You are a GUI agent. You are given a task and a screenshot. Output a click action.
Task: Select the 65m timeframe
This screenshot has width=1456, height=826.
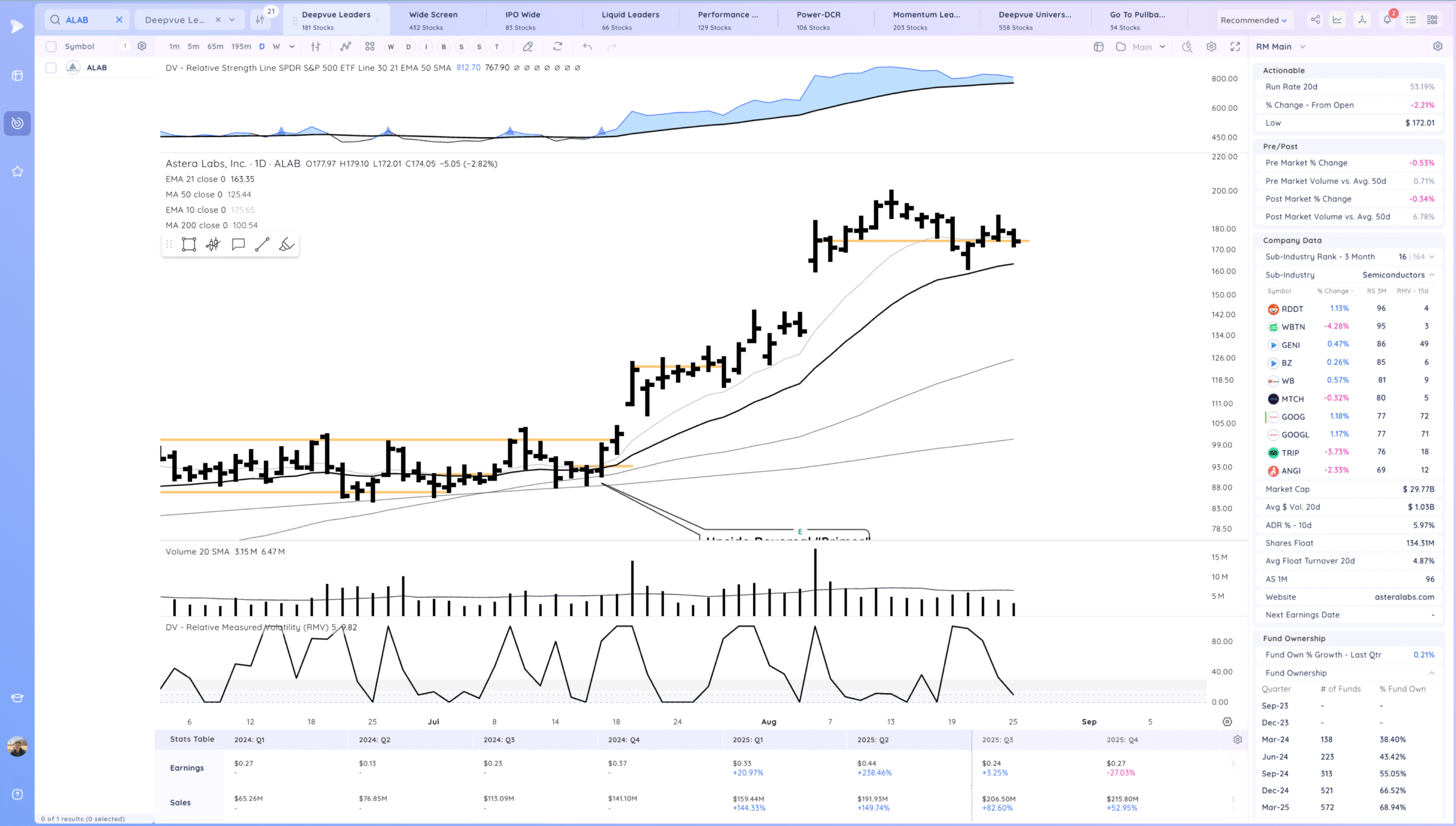(215, 47)
